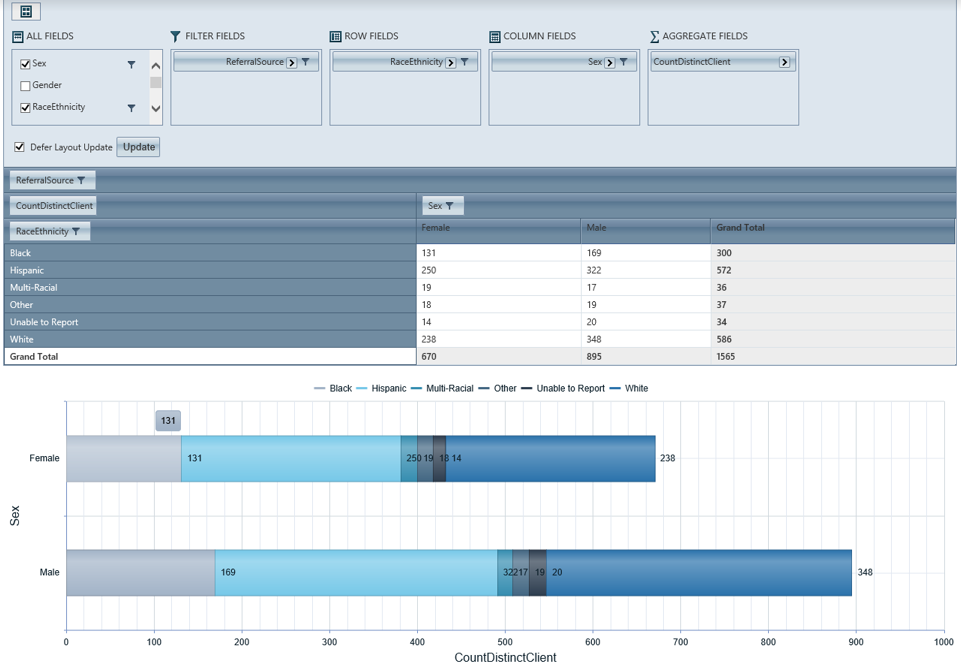Click Male White dark-blue bar segment
Screen dimensions: 961x669
coord(699,572)
